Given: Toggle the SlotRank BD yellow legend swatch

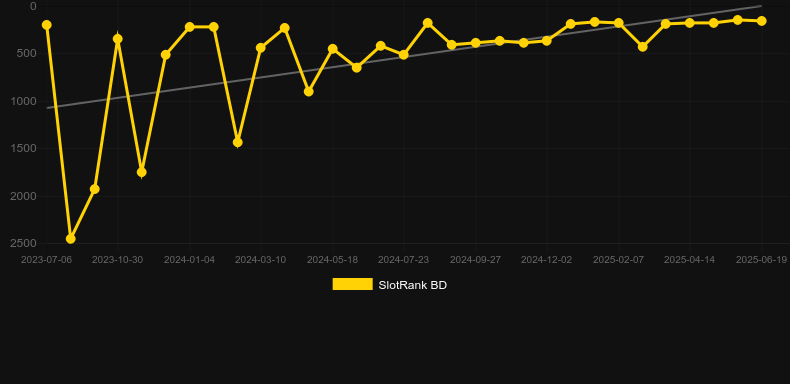Looking at the screenshot, I should coord(353,284).
